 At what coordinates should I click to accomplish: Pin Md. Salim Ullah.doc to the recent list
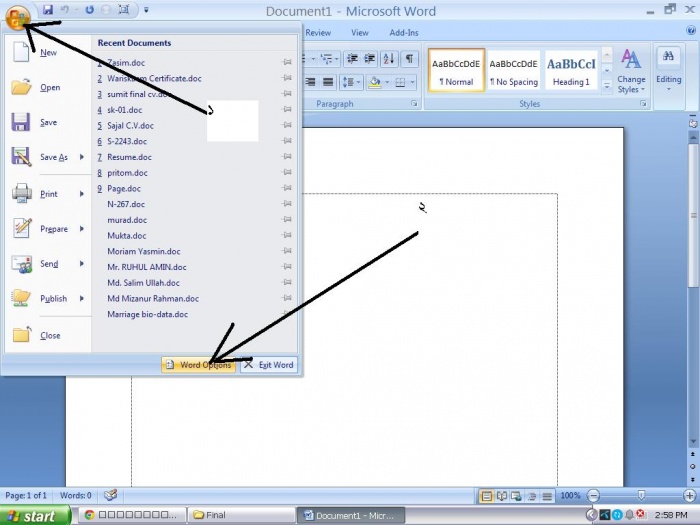(287, 282)
